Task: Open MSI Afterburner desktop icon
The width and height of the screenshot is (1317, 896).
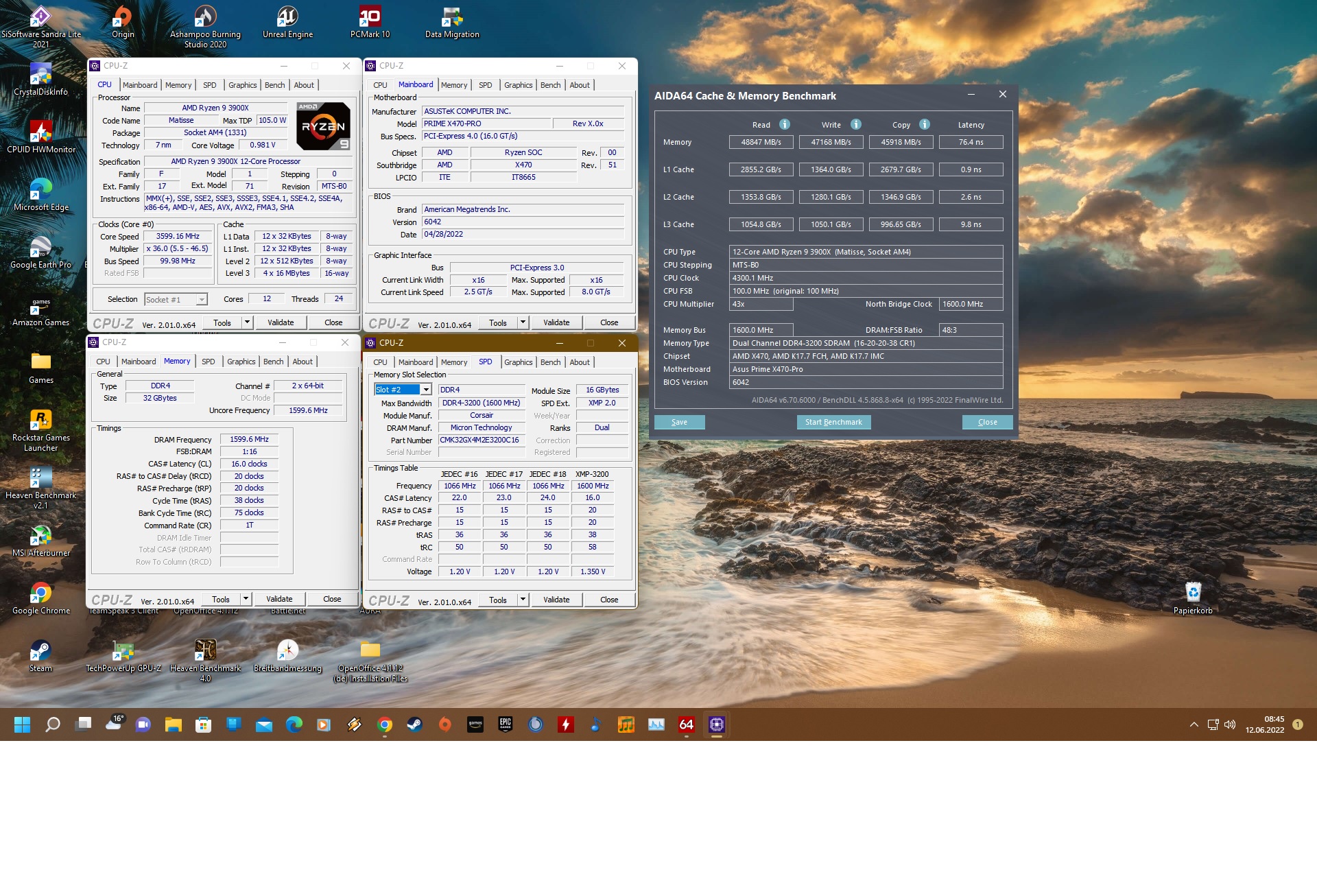Action: (x=40, y=541)
